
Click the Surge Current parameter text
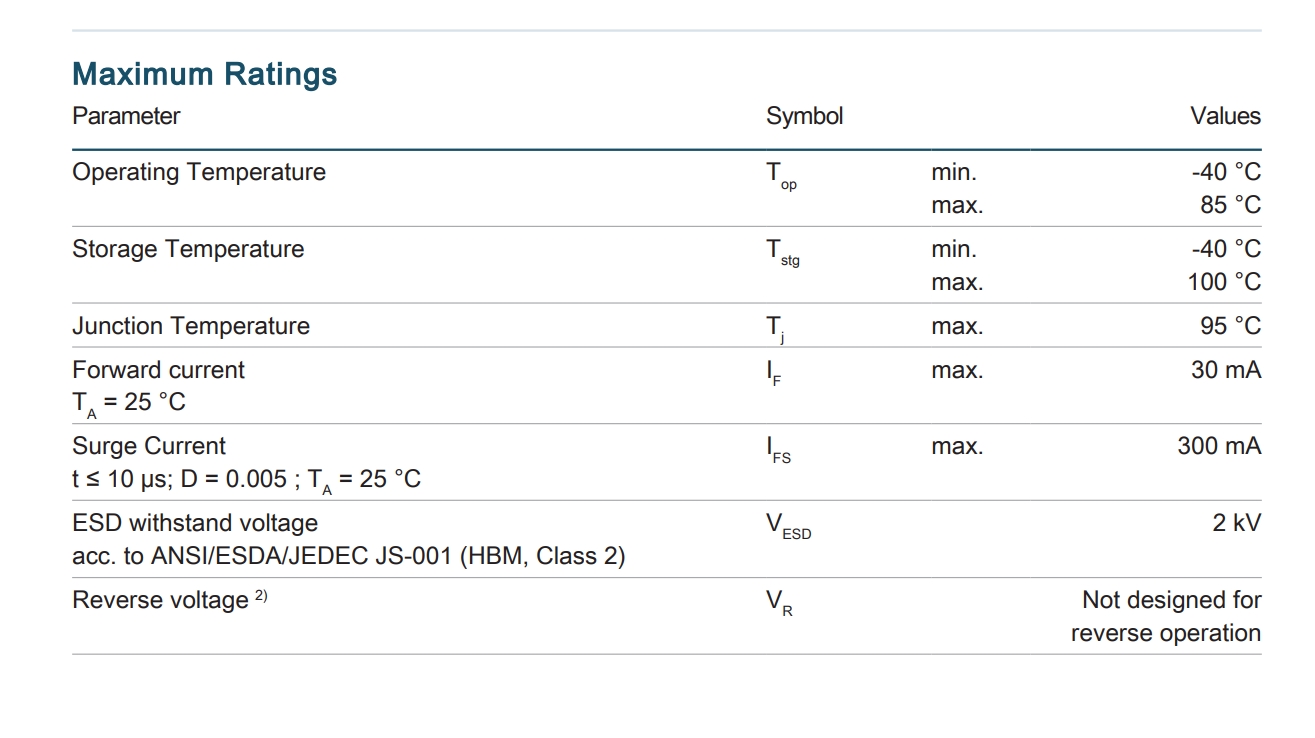coord(149,446)
